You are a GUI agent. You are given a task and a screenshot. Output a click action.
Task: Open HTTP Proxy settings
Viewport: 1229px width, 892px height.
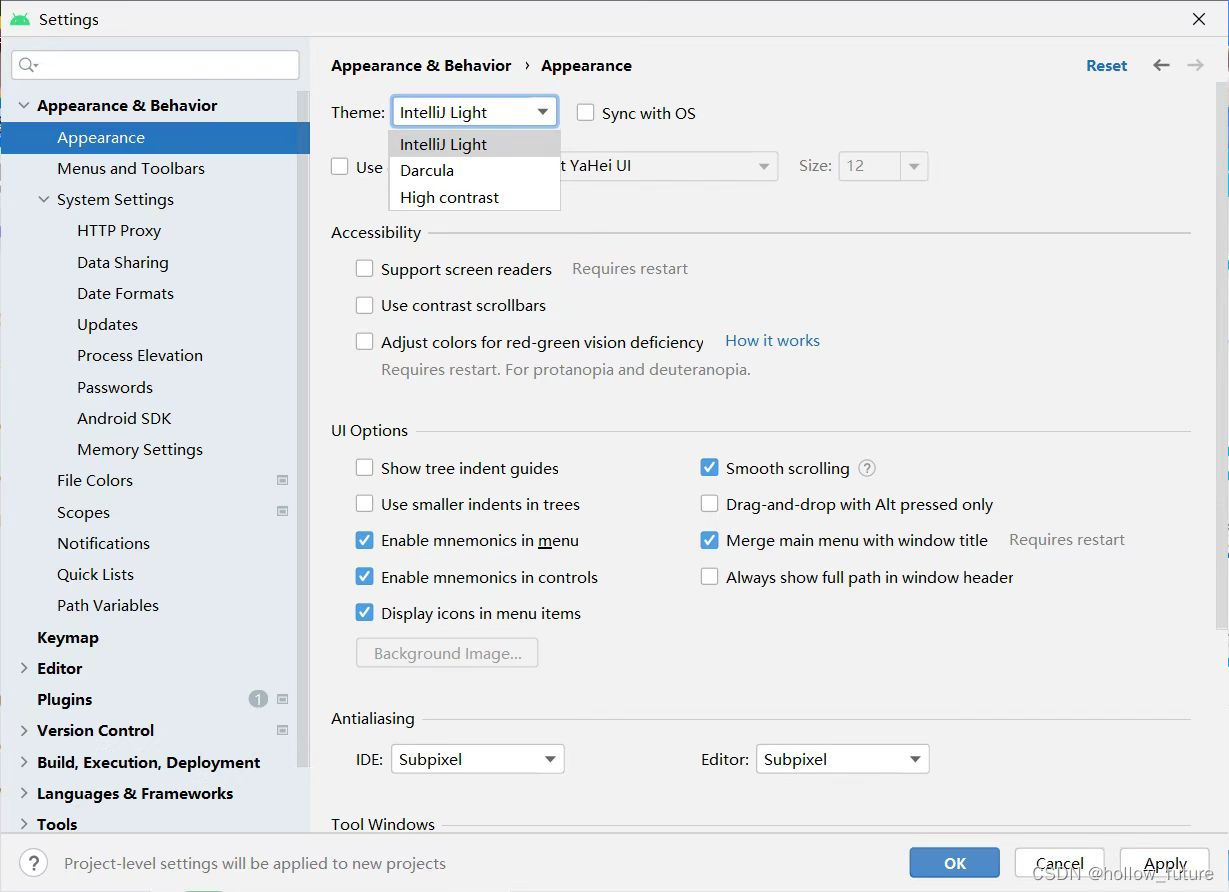(x=119, y=230)
